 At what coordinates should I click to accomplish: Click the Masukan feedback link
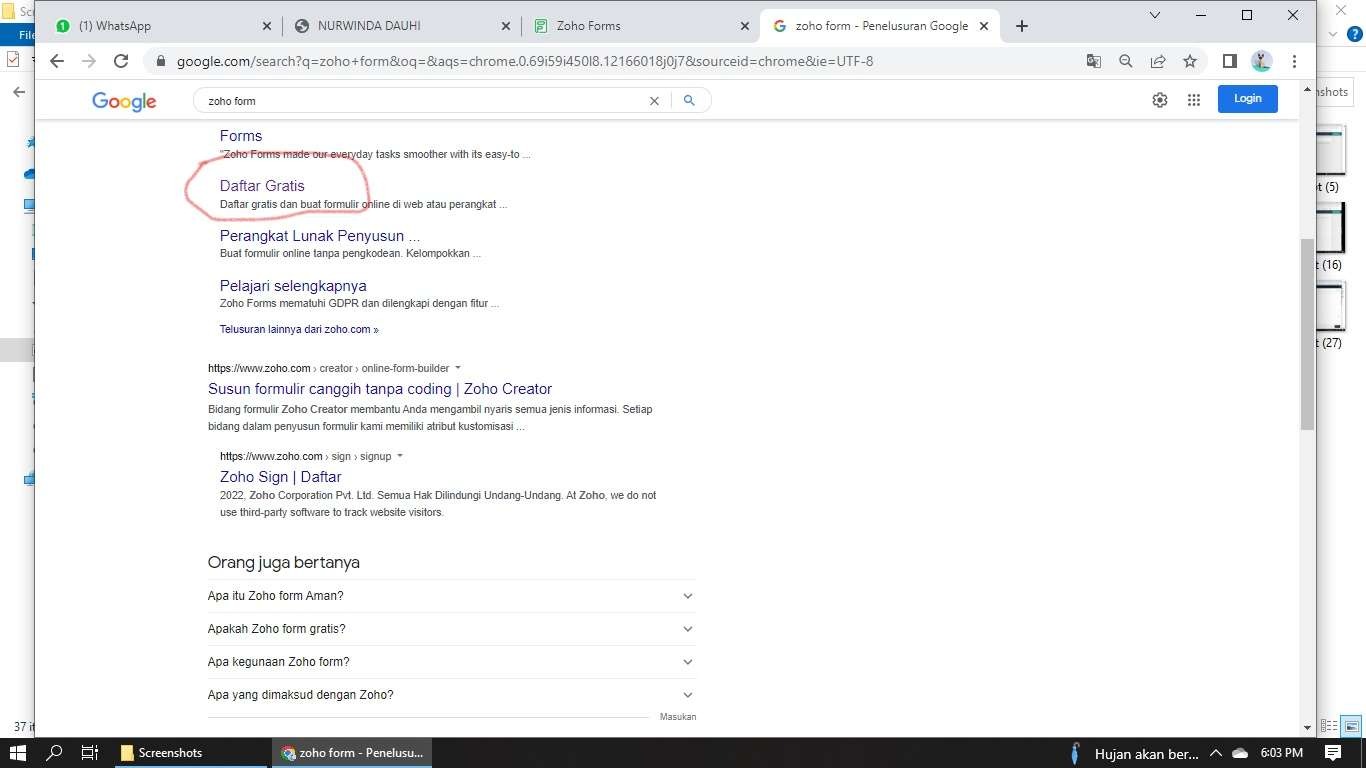(678, 717)
